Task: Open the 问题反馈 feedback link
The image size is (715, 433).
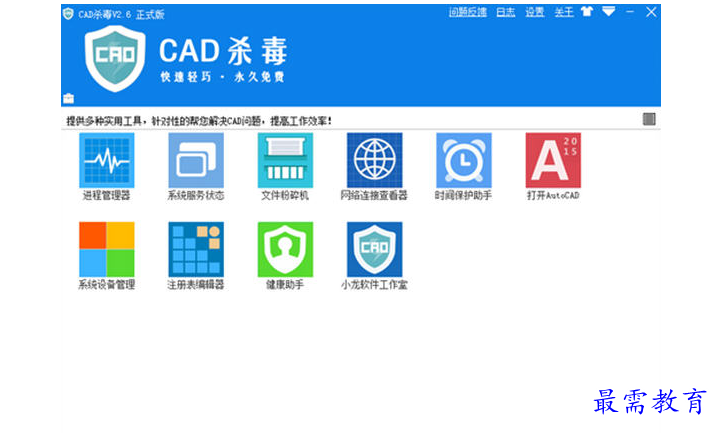Action: tap(467, 12)
